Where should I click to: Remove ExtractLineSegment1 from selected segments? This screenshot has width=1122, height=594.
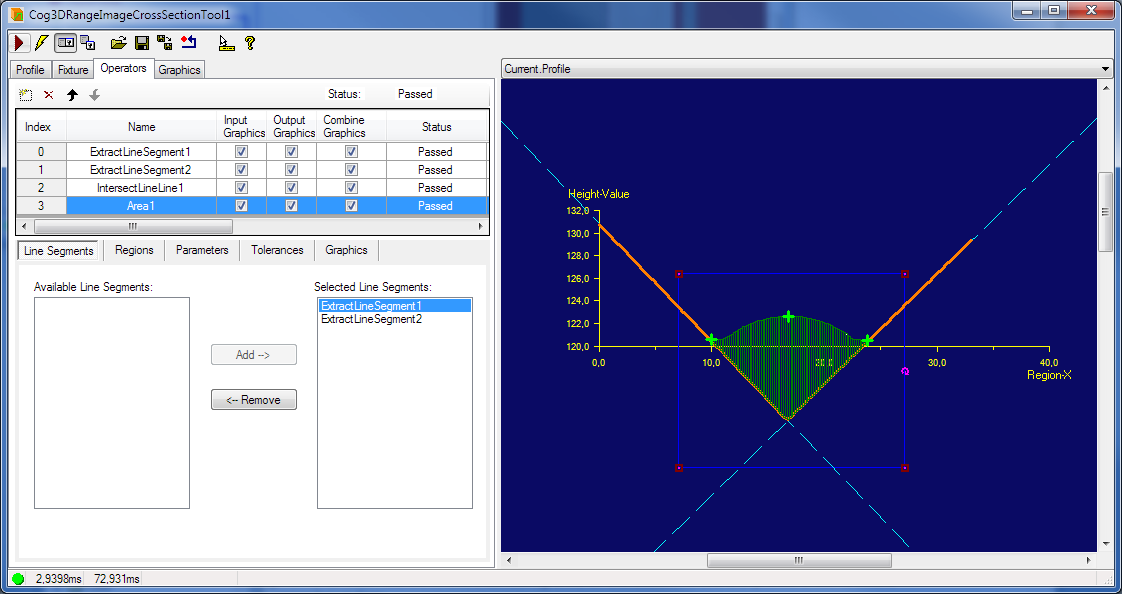[x=253, y=399]
